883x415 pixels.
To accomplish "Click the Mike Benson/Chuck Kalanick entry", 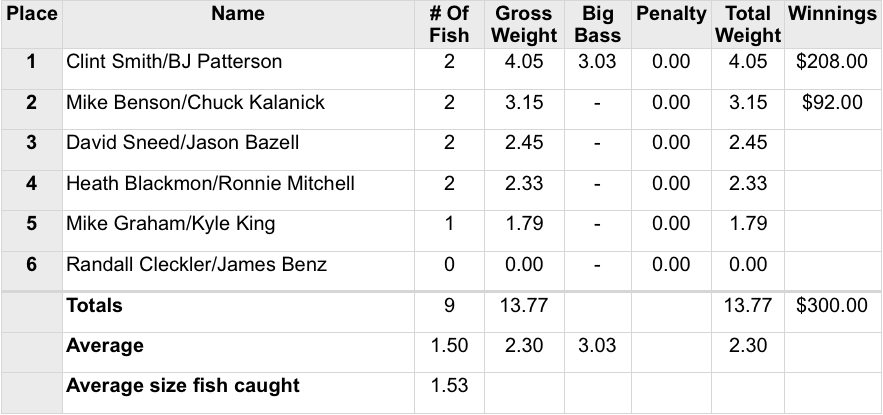I will tap(195, 103).
